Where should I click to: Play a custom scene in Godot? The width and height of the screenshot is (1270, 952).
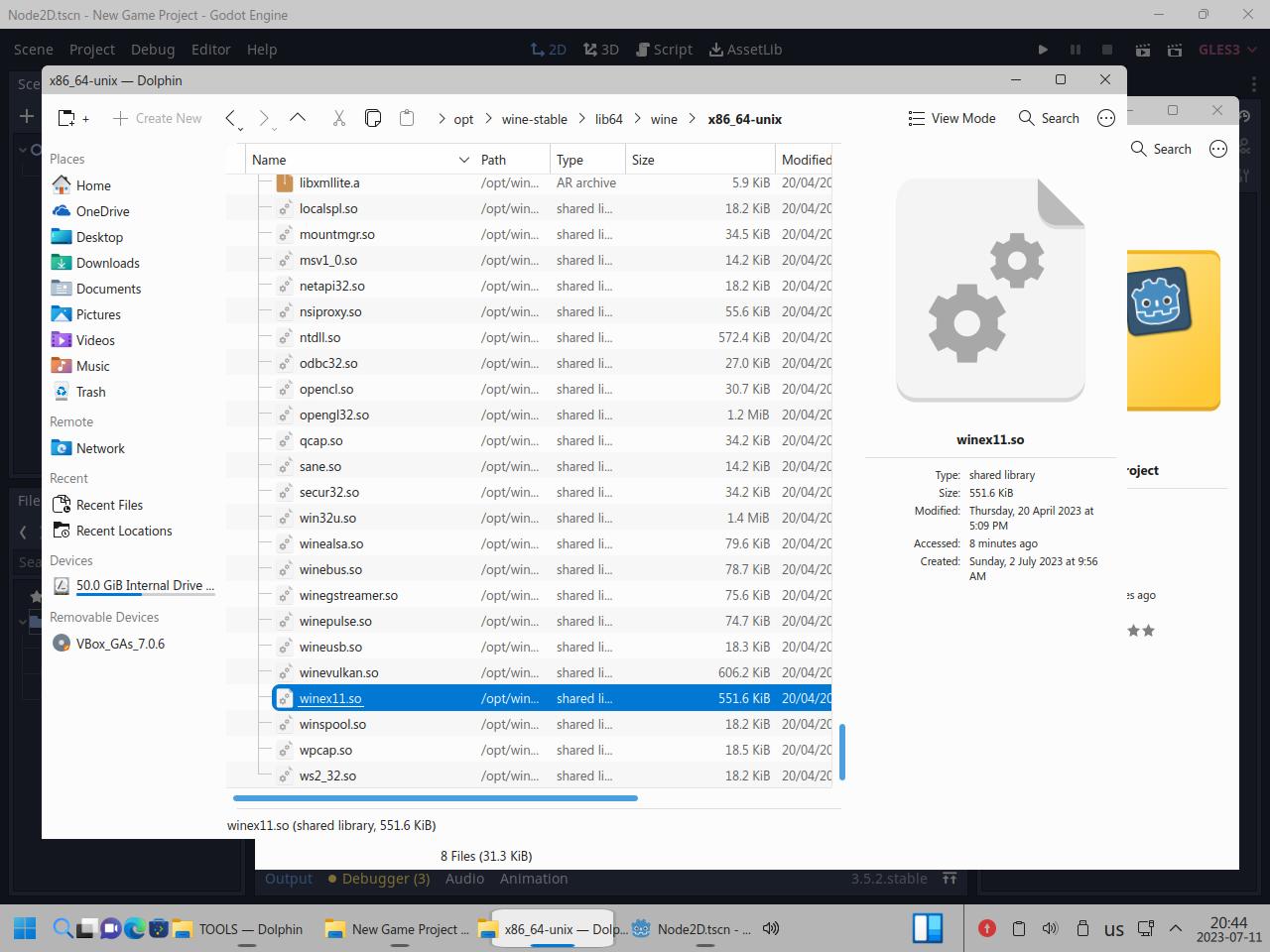1175,50
